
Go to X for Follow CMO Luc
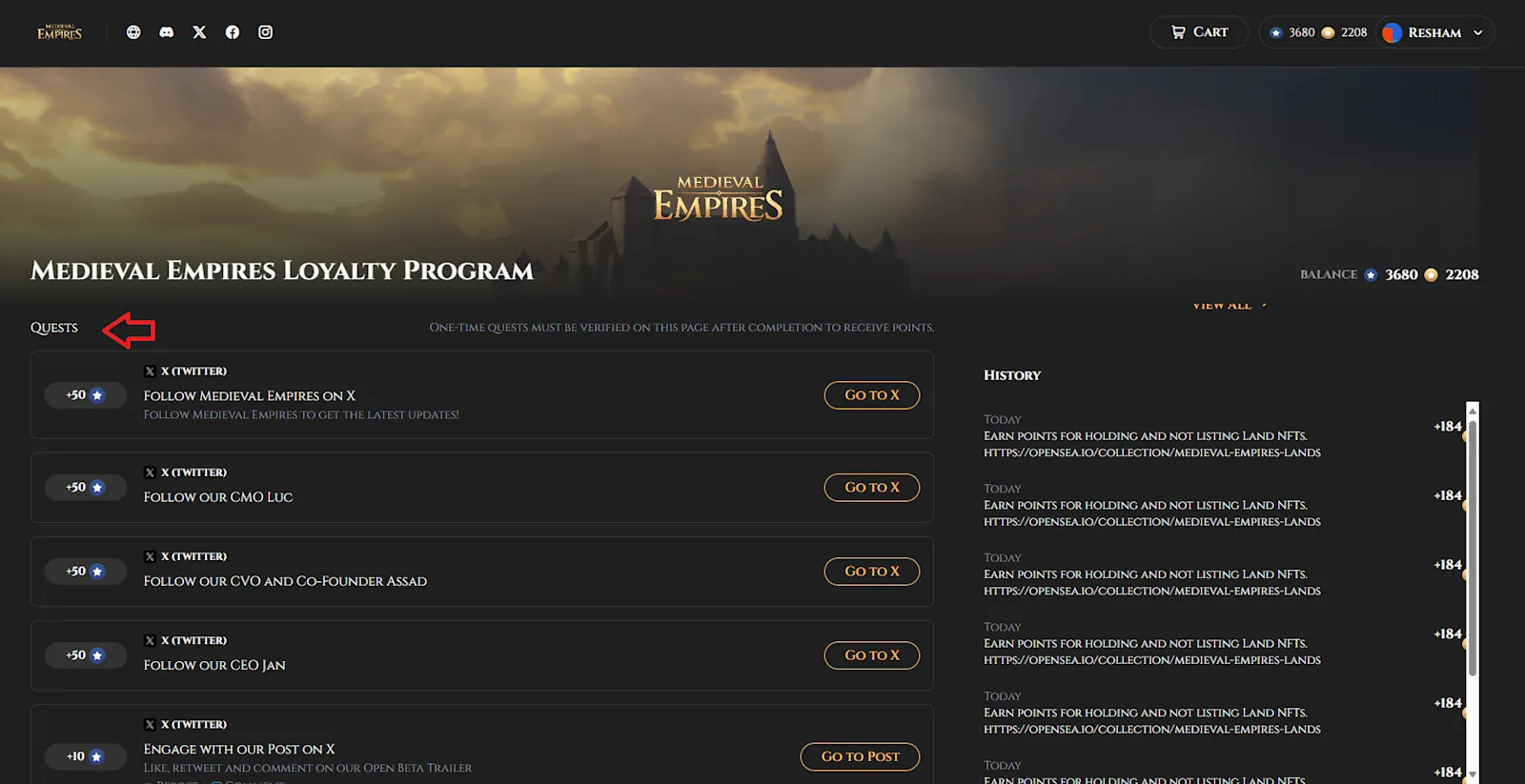872,487
